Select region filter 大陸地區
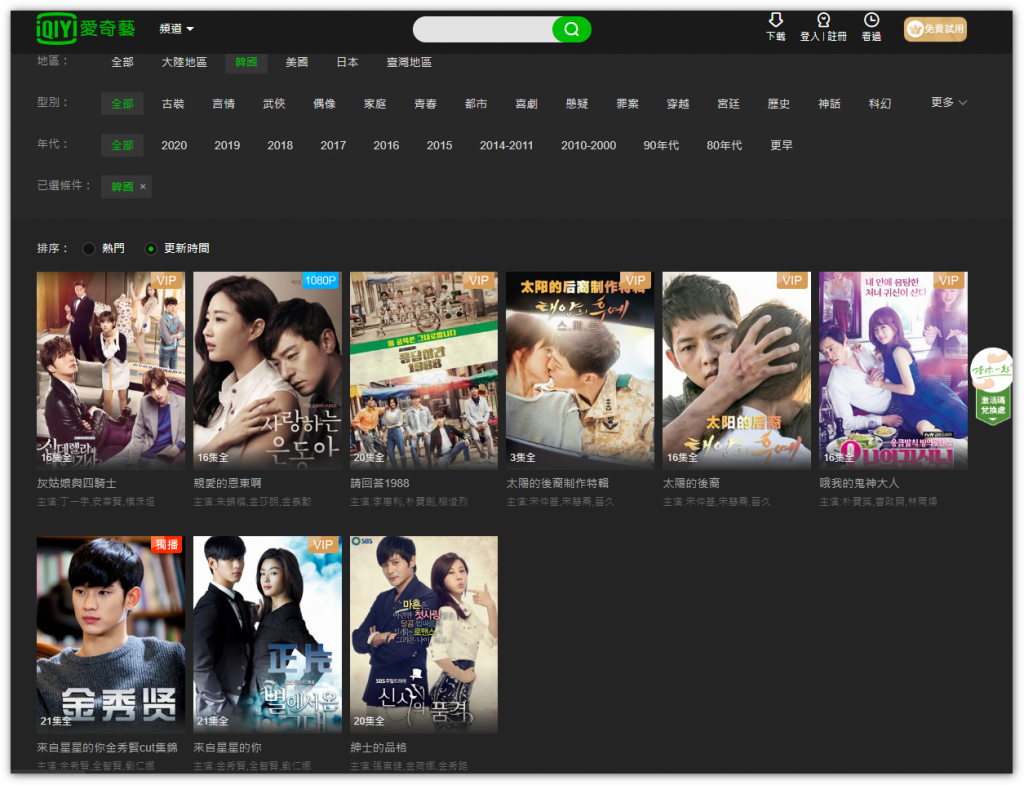1024x785 pixels. pos(184,62)
